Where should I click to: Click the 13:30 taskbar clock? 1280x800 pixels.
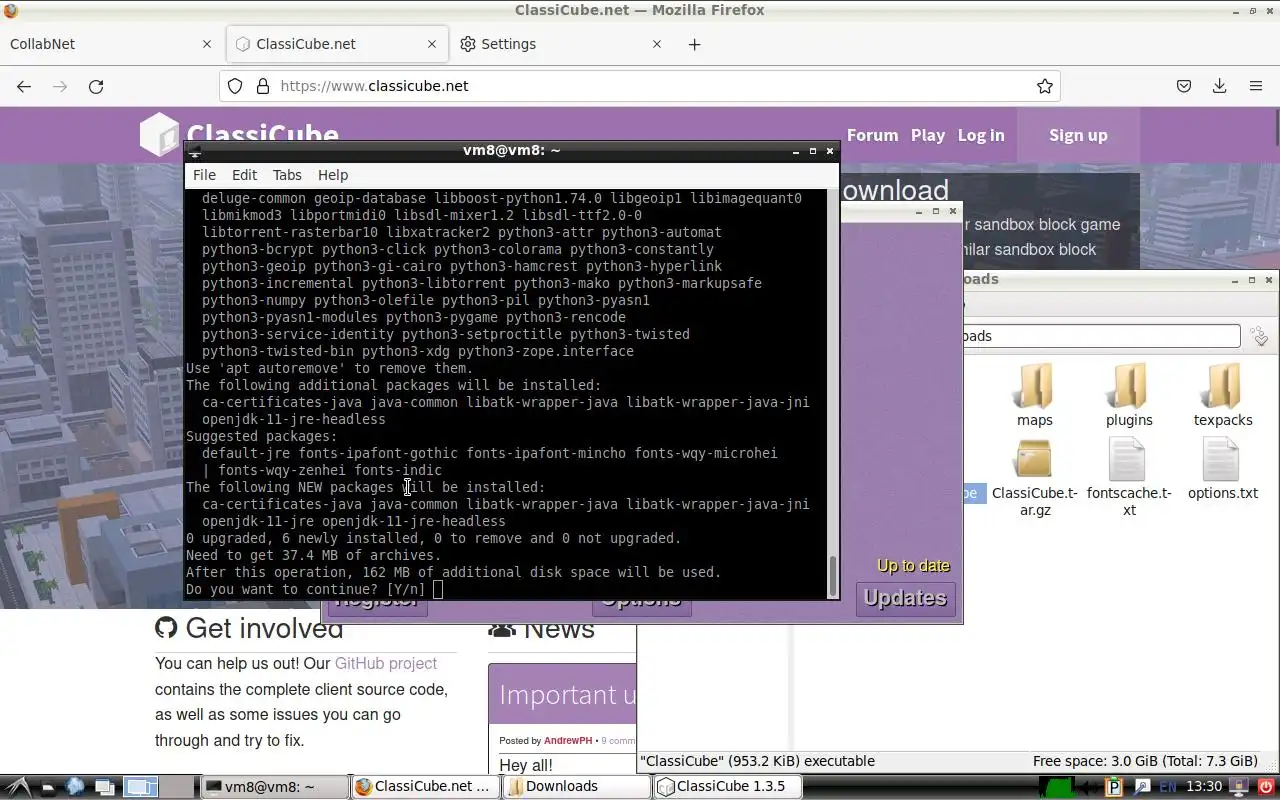tap(1205, 787)
